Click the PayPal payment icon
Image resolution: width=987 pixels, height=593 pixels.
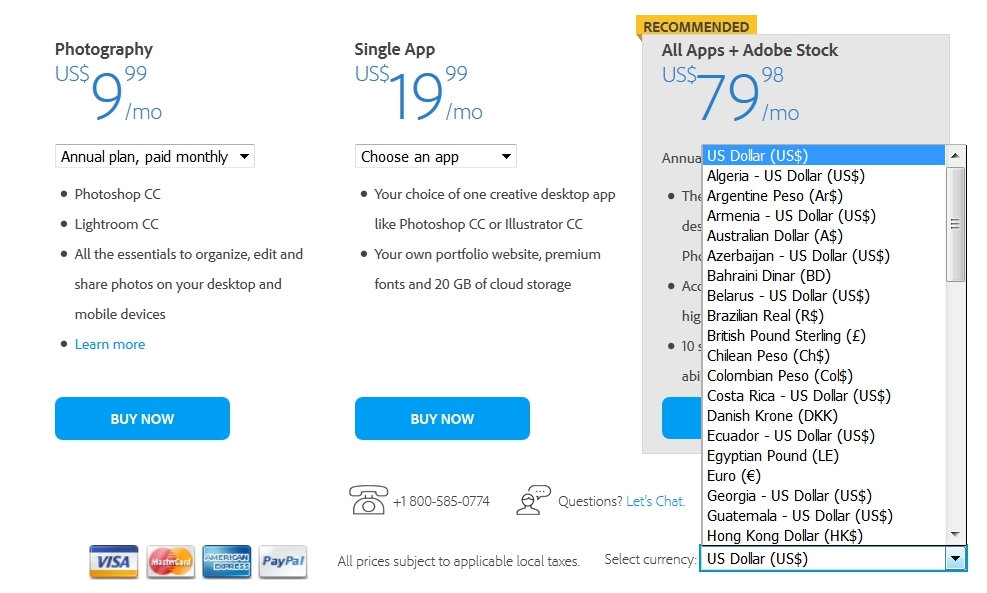283,562
